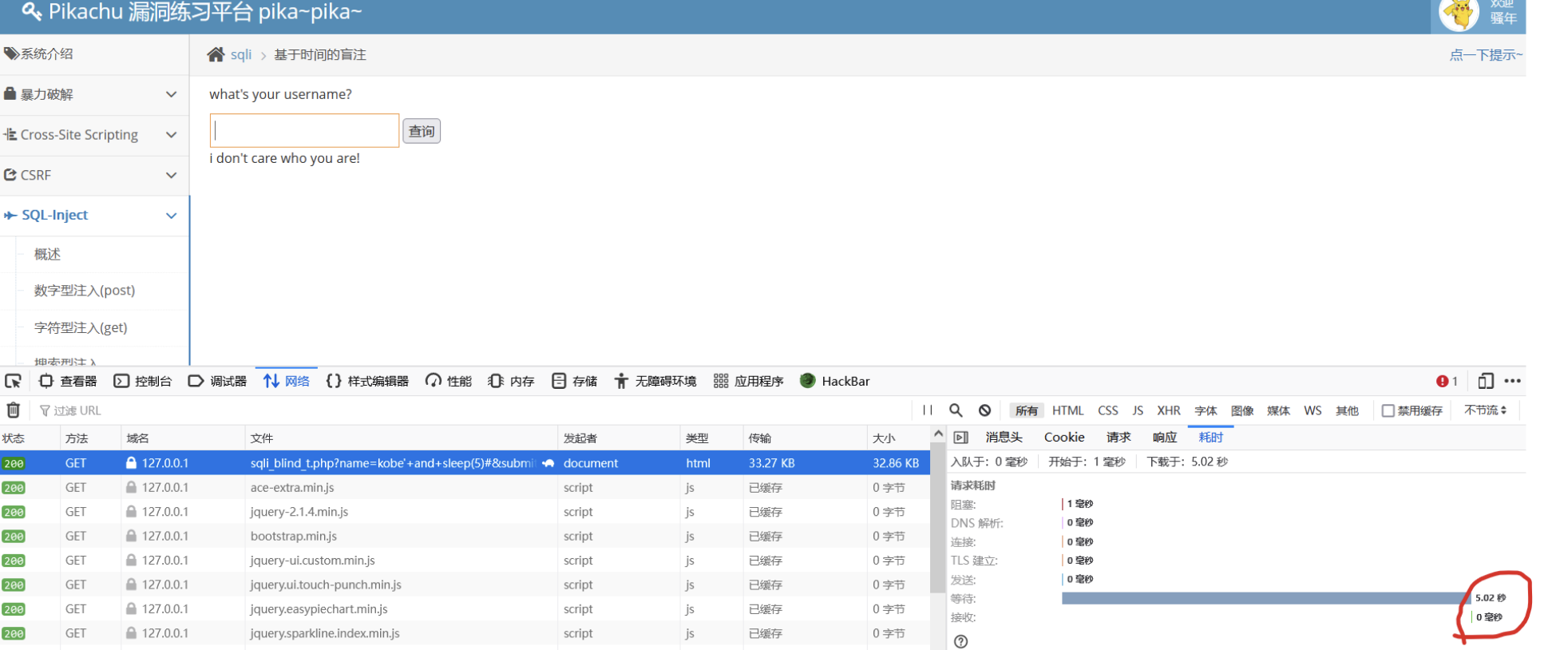Open the 概述 submenu item
1568x650 pixels.
point(47,254)
